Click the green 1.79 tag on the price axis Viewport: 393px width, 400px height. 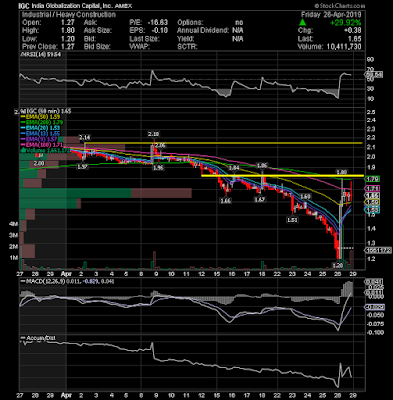pyautogui.click(x=372, y=179)
